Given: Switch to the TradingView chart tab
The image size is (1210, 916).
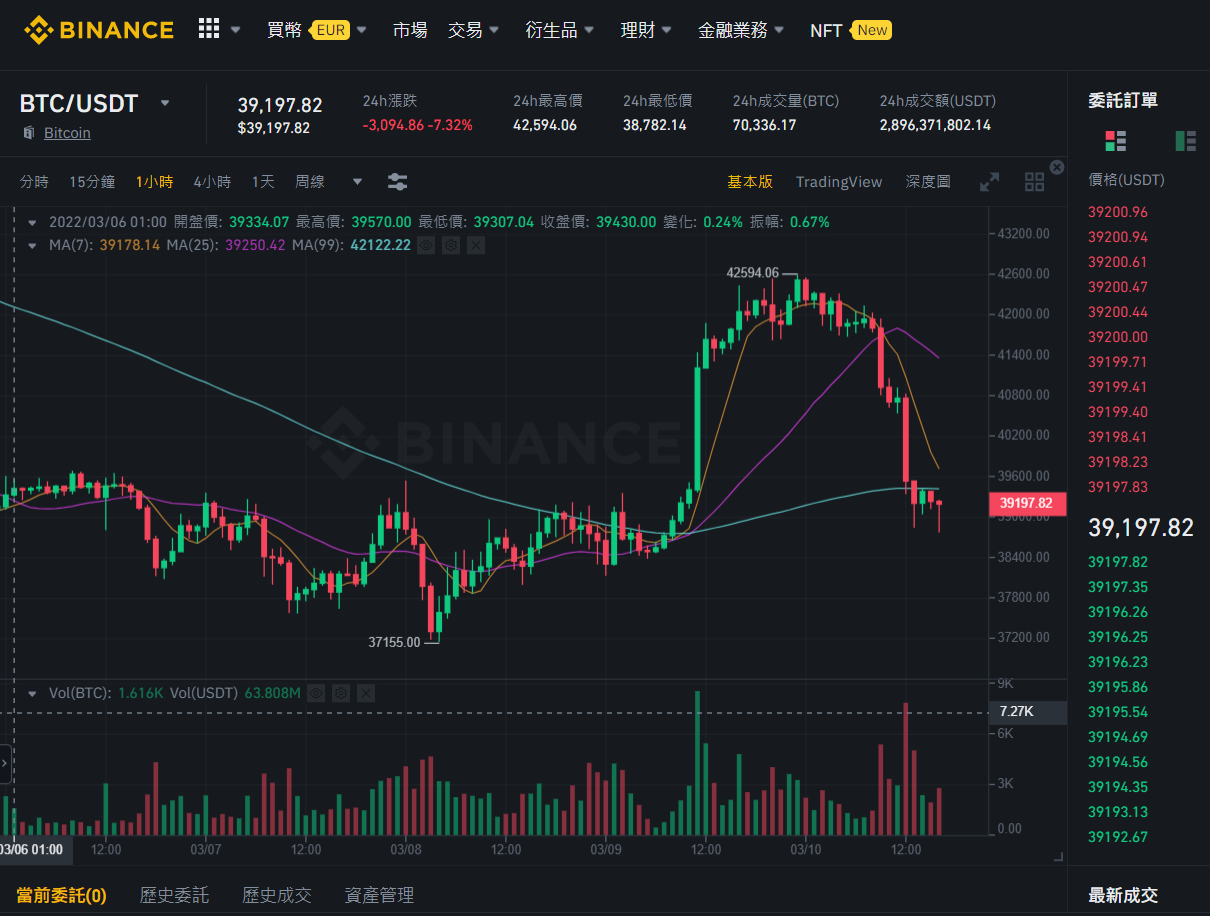Looking at the screenshot, I should [x=839, y=182].
